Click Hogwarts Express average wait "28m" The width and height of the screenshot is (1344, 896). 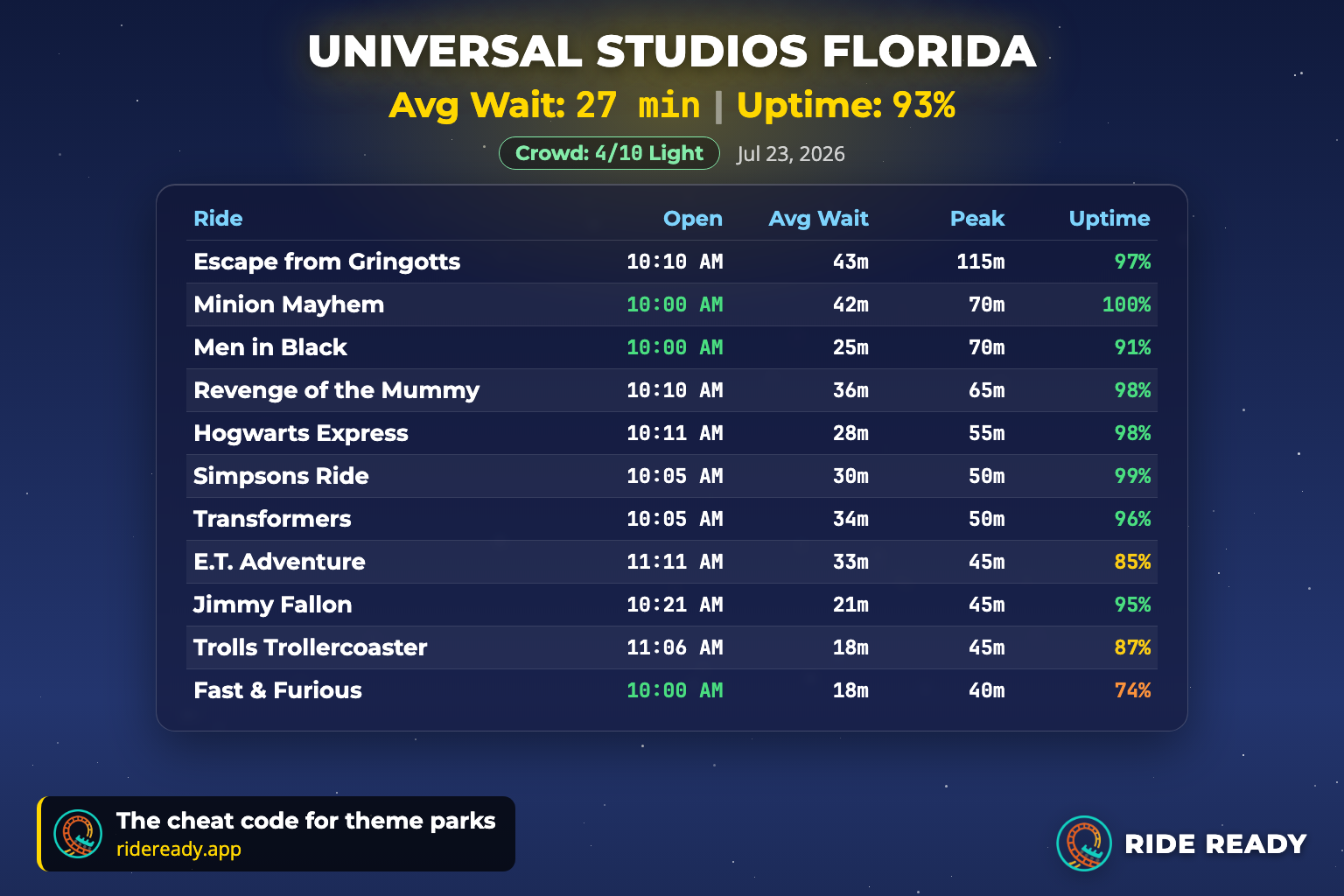pos(850,433)
